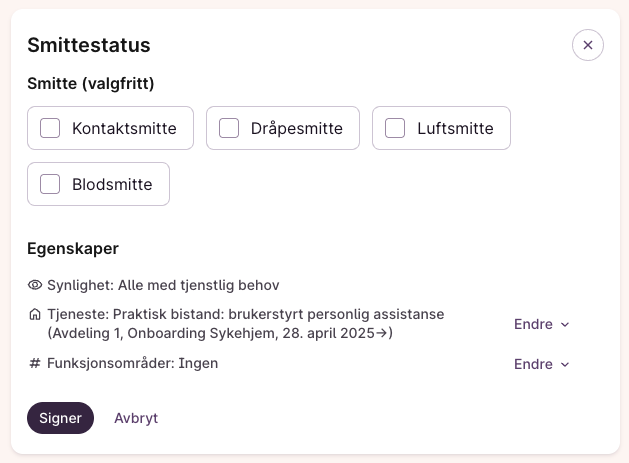Close the Smittestatus dialog with X
This screenshot has height=463, width=629.
pos(588,45)
